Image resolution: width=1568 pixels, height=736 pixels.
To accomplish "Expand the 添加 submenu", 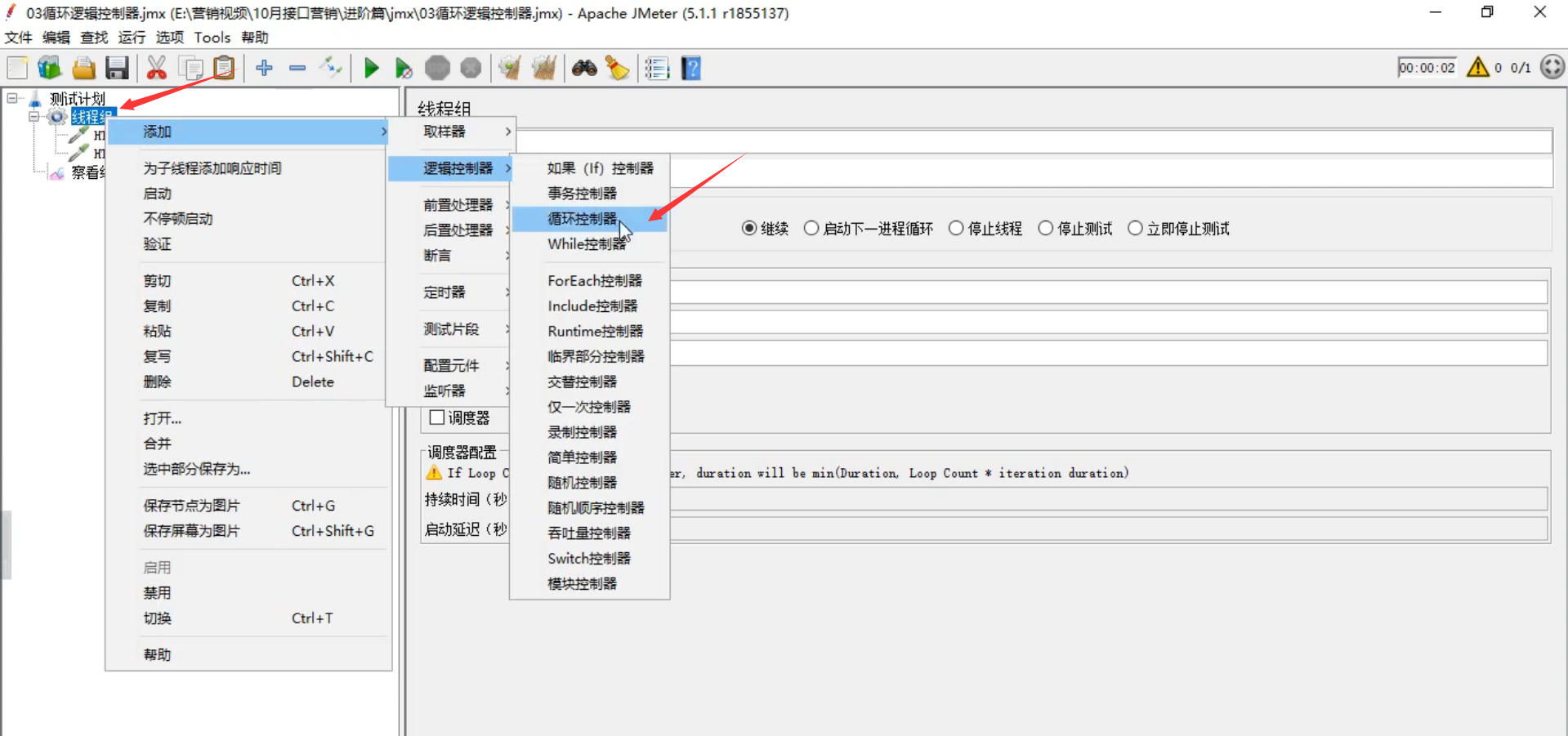I will click(x=248, y=132).
